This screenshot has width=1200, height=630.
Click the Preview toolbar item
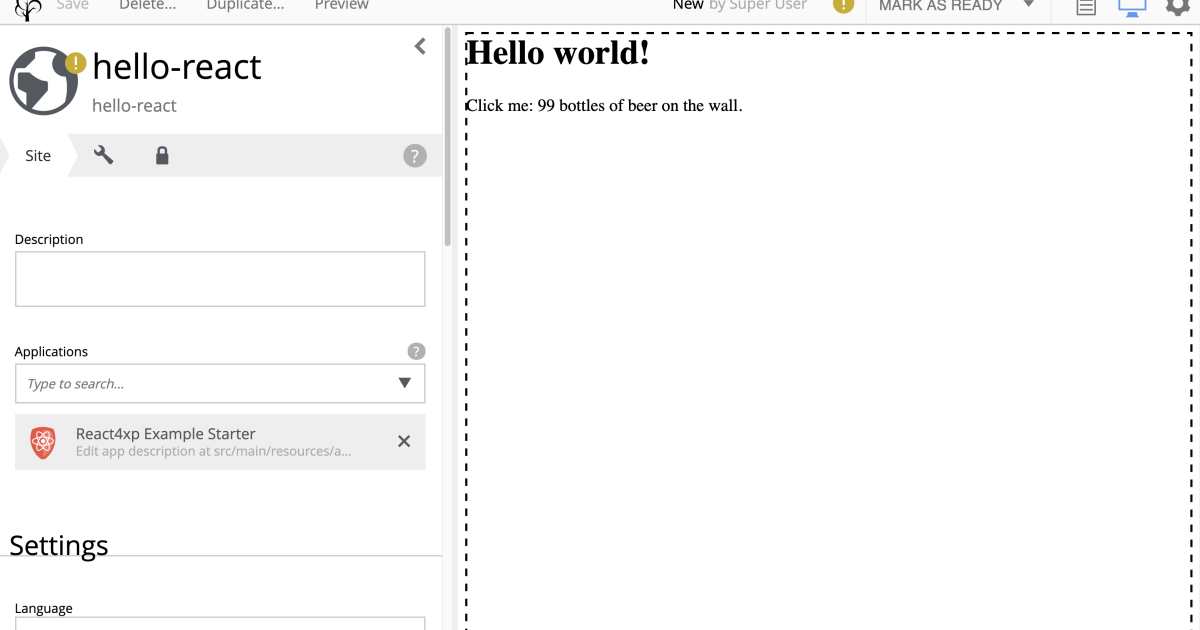(x=341, y=6)
